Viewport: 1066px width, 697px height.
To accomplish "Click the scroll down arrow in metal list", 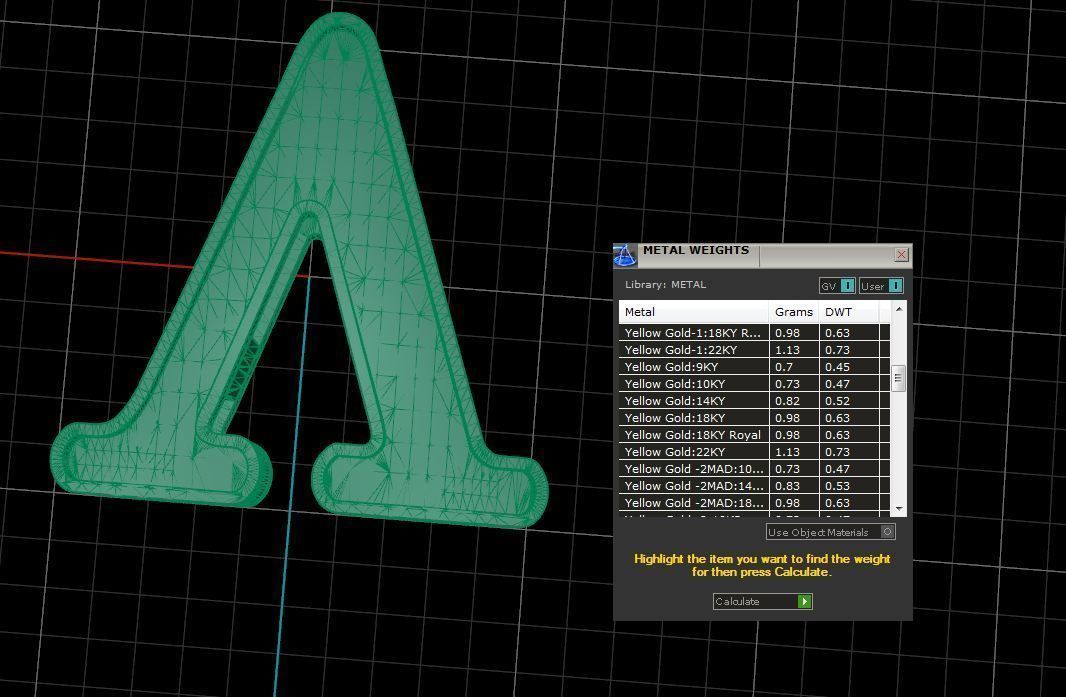I will 899,509.
